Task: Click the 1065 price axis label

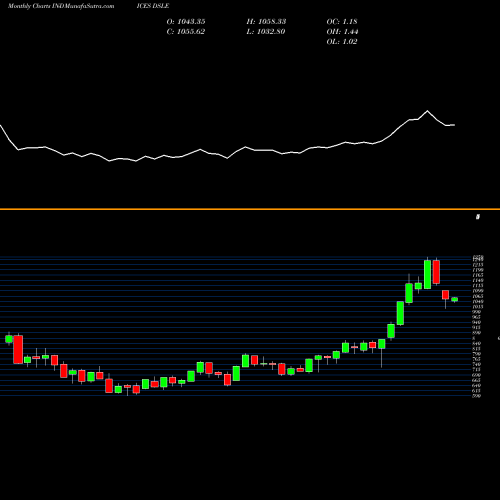Action: pyautogui.click(x=477, y=296)
